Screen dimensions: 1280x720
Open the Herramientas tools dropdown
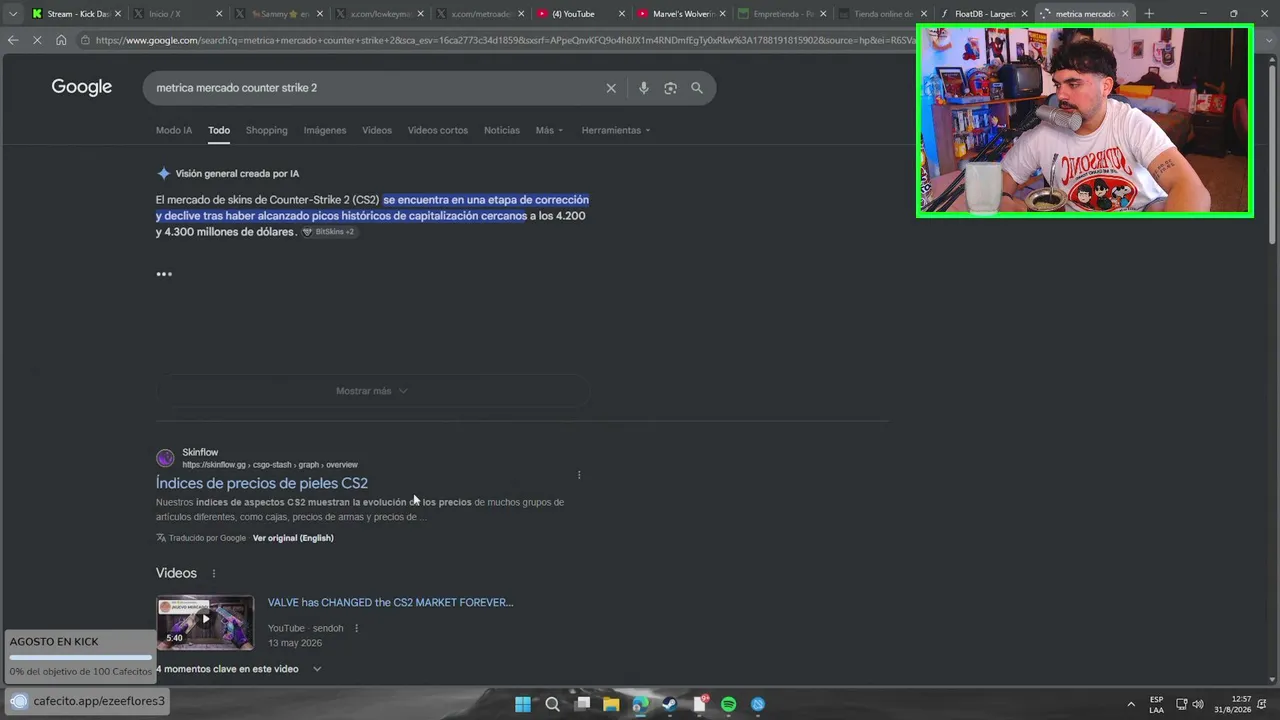(616, 130)
